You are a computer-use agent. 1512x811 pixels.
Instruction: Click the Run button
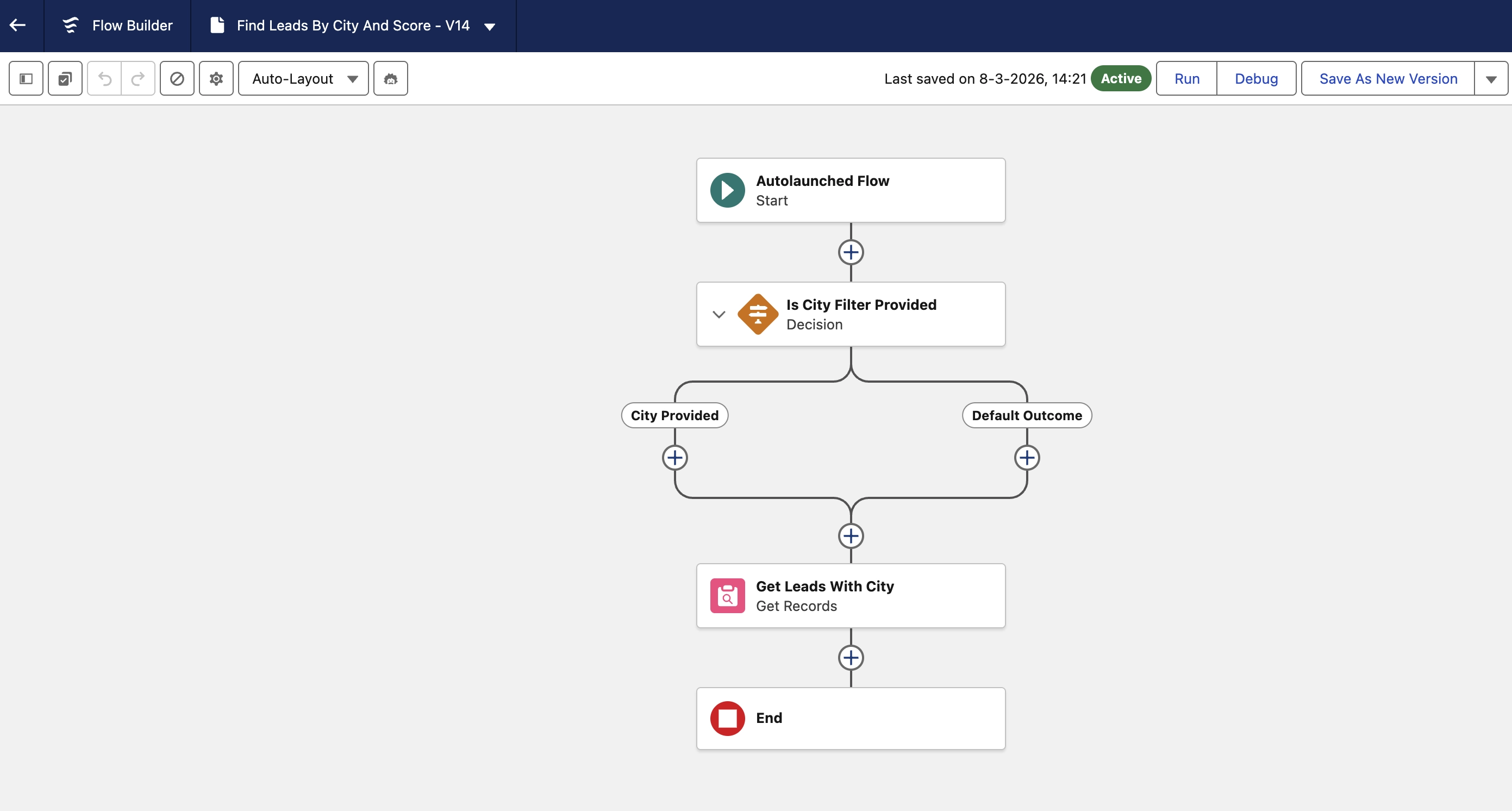(1186, 78)
